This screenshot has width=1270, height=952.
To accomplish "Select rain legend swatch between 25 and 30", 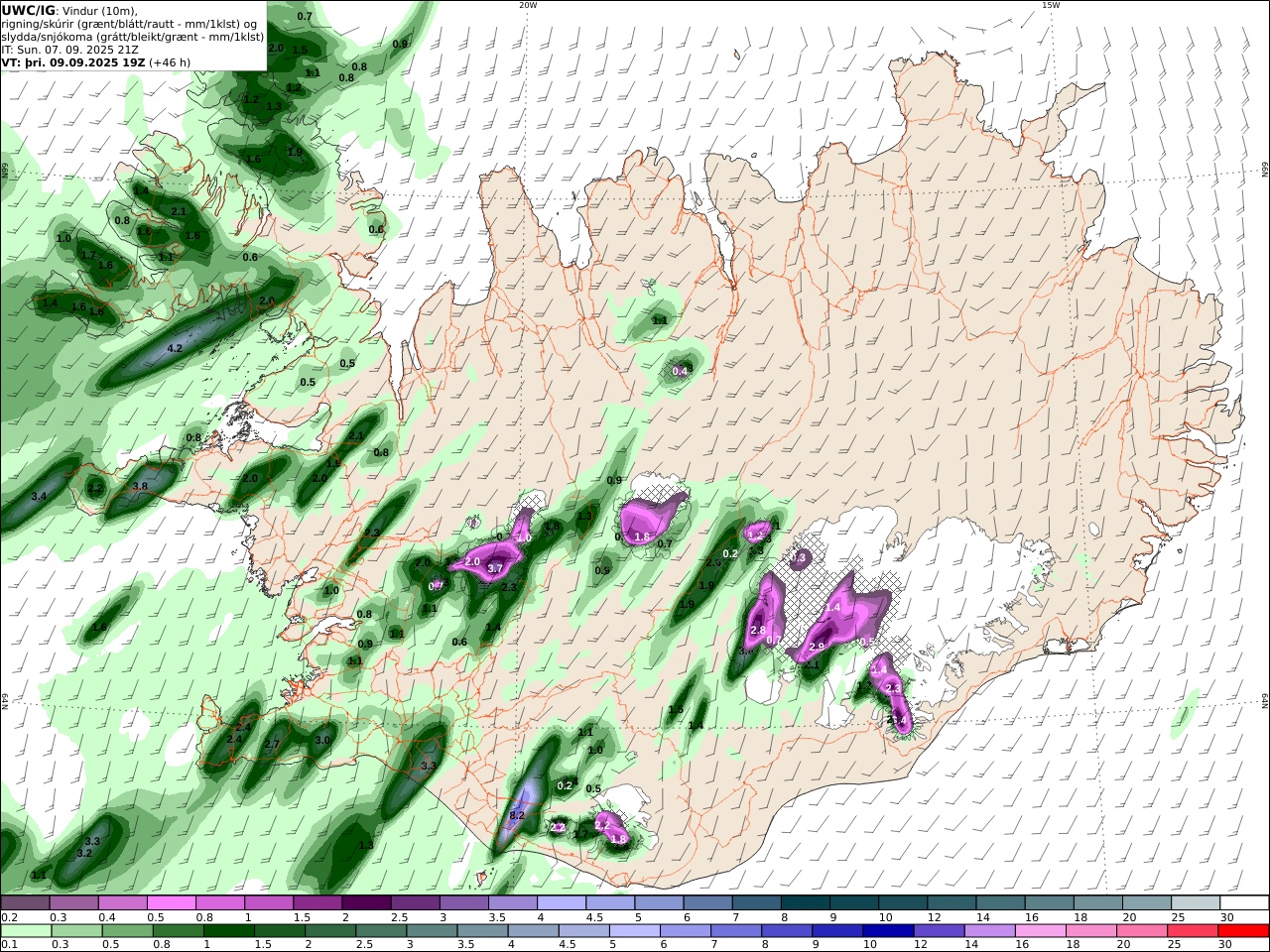I will [1196, 931].
